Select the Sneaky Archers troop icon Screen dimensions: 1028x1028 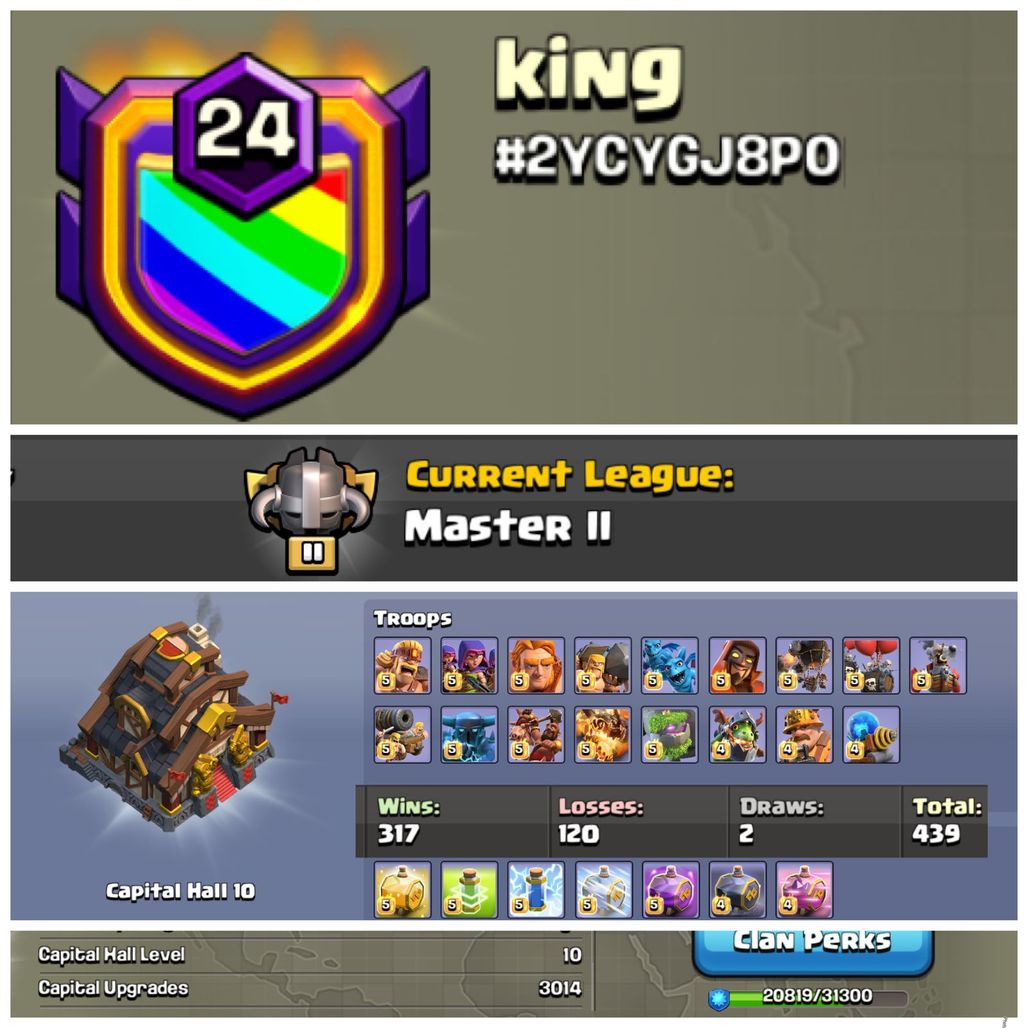click(x=469, y=665)
